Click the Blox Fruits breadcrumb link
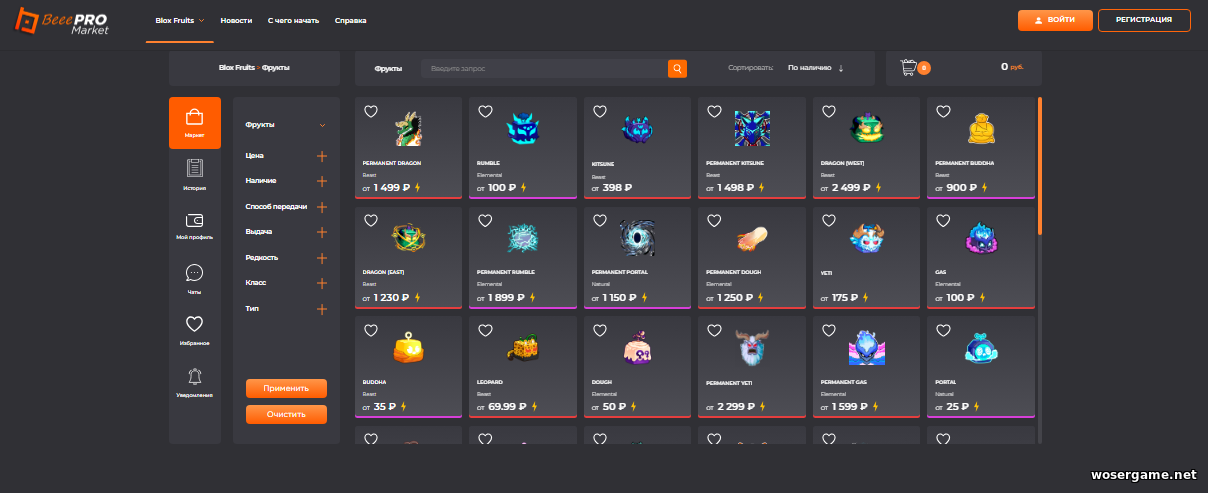 pos(237,68)
